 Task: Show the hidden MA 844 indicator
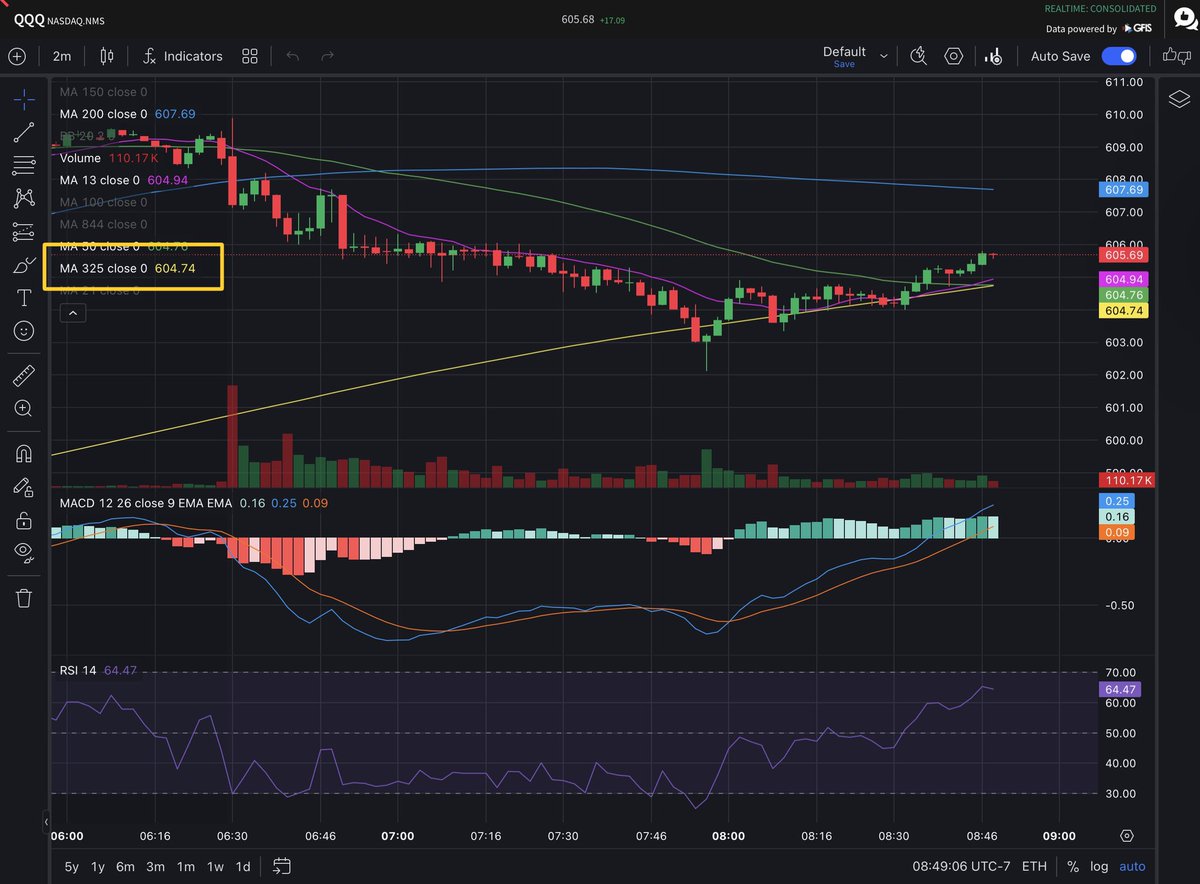(x=103, y=224)
